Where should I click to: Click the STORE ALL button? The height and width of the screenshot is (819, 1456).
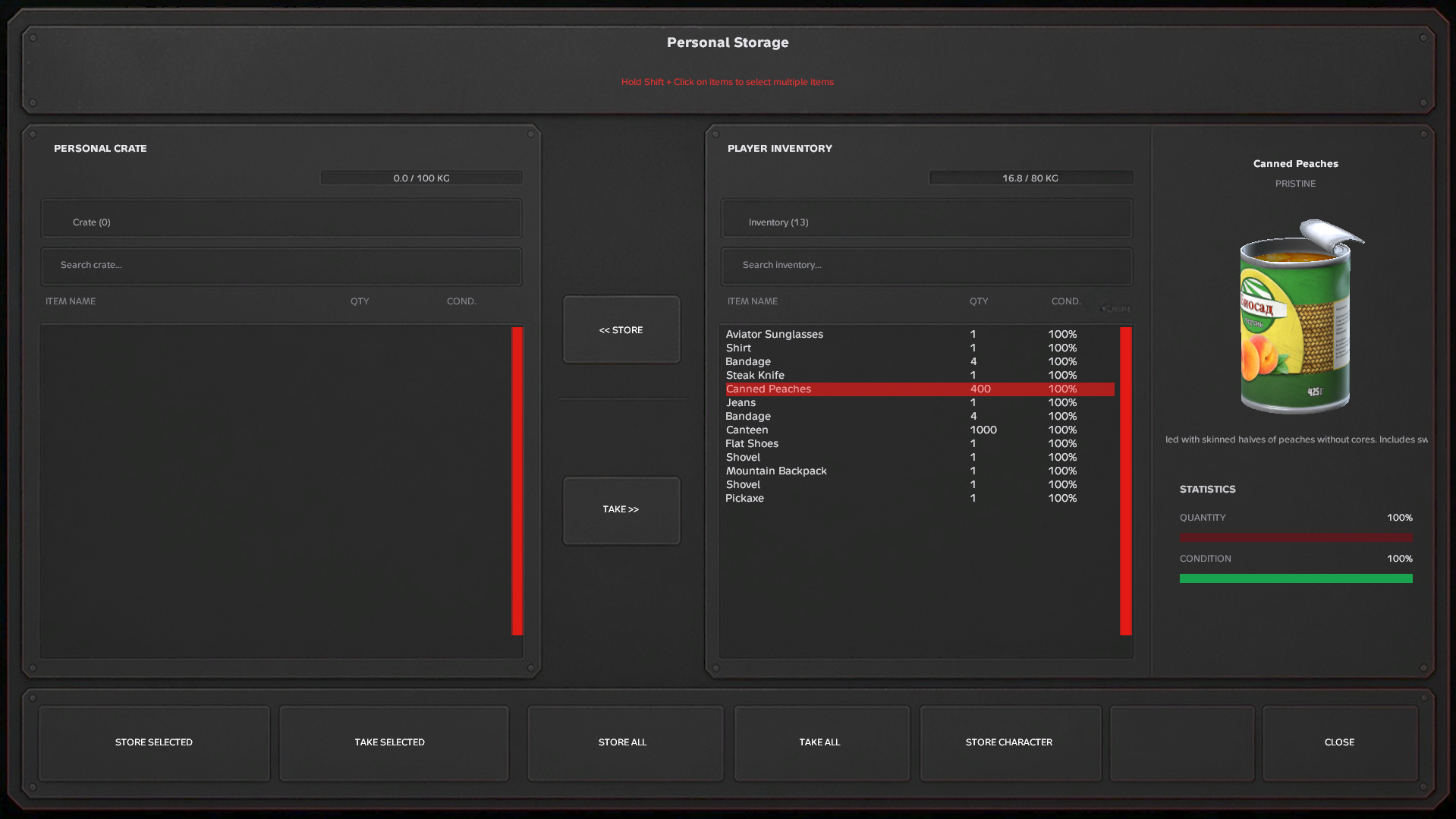coord(625,743)
